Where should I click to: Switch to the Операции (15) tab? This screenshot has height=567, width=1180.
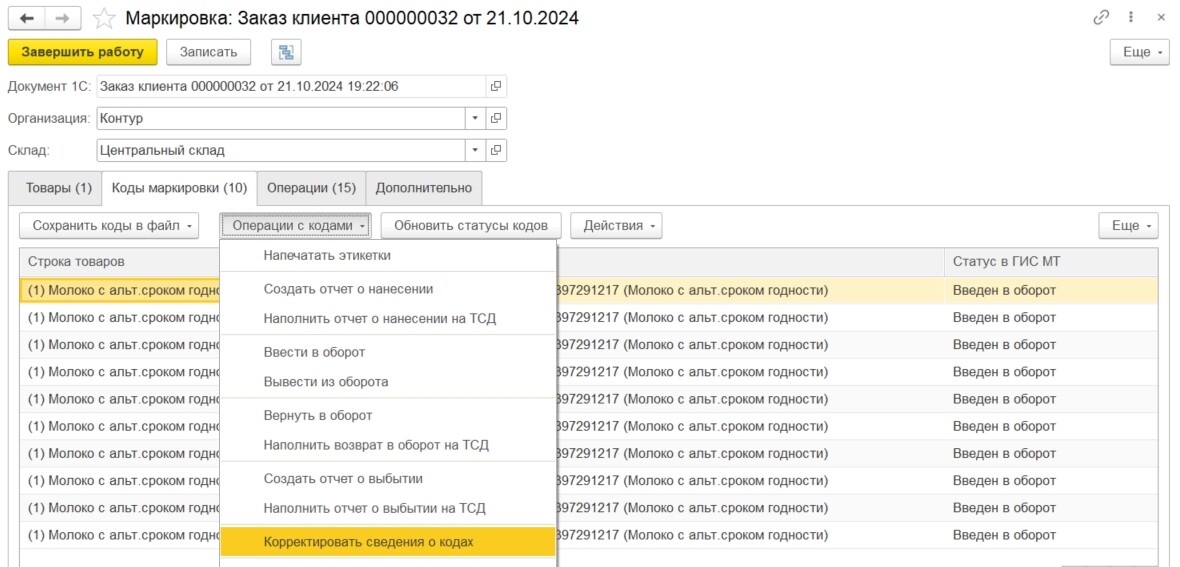(x=311, y=188)
